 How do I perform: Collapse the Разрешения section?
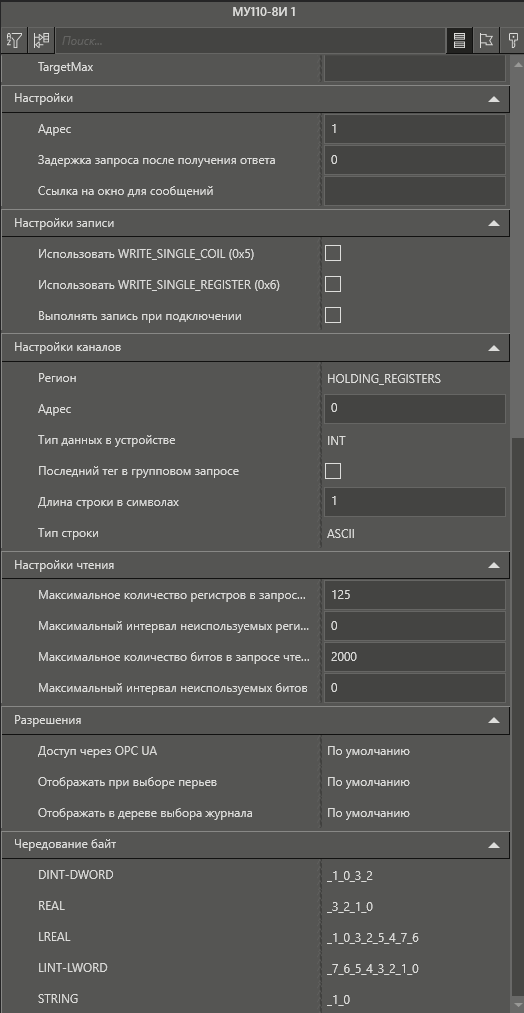[x=494, y=720]
